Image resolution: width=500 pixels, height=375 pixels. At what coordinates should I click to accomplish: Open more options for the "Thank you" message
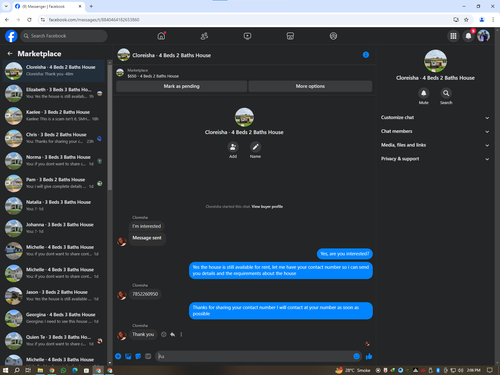[x=181, y=334]
